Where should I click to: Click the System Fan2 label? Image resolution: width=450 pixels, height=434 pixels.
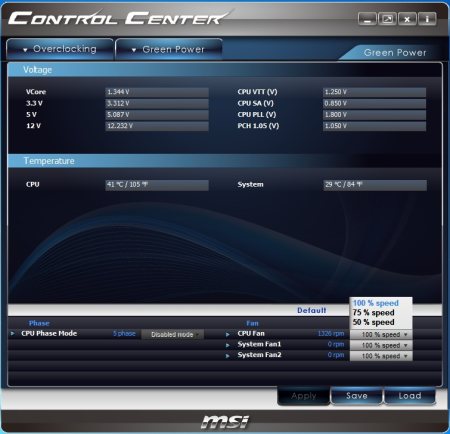[259, 355]
